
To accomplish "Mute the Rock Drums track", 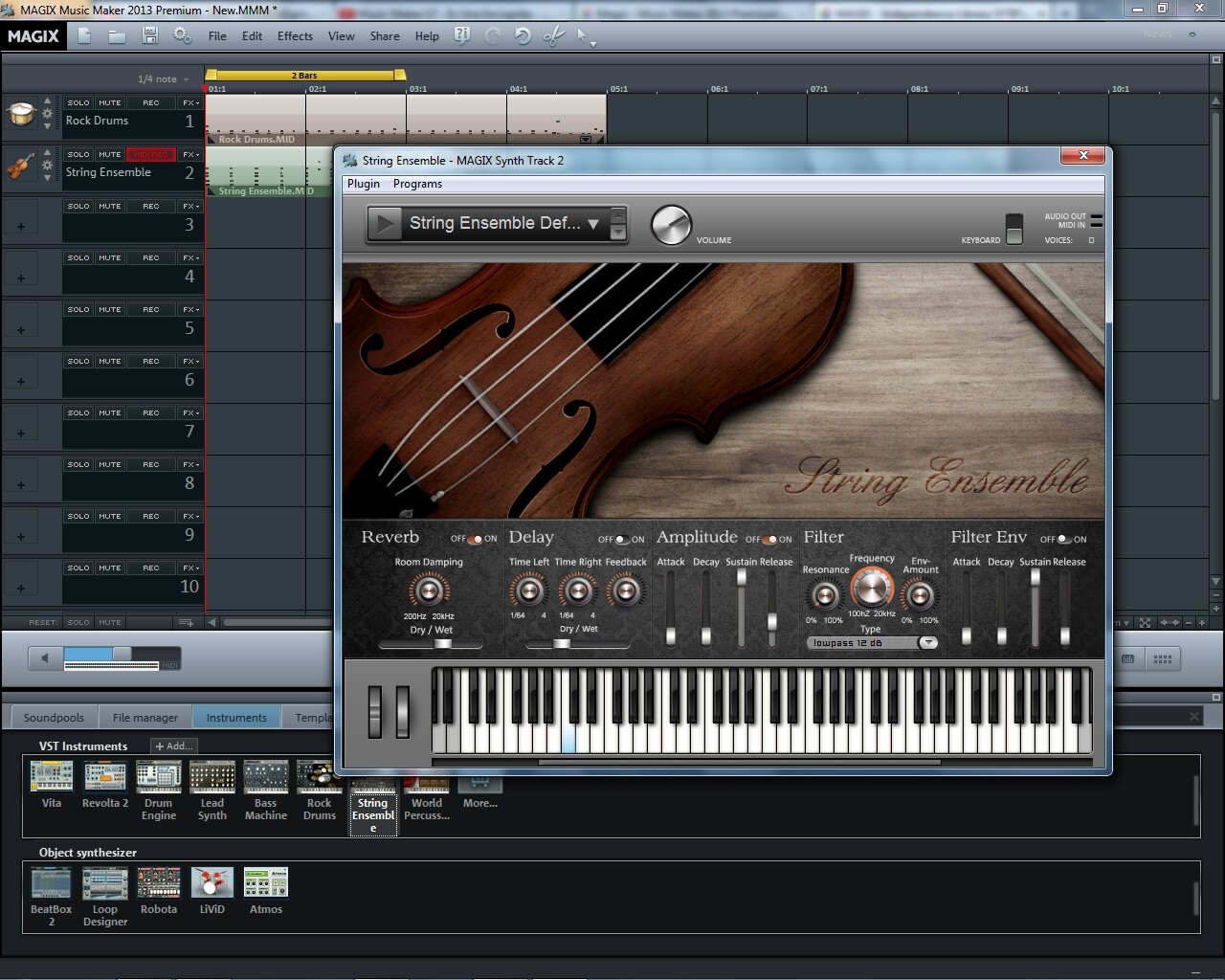I will point(110,102).
